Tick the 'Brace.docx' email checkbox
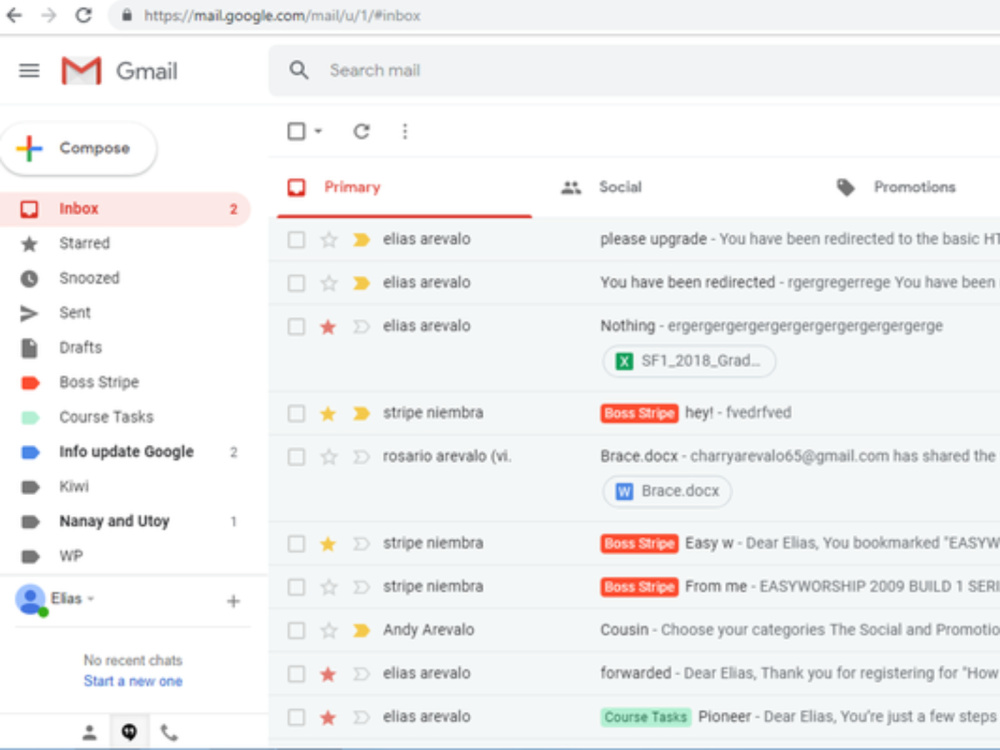The image size is (1000, 750). point(296,457)
